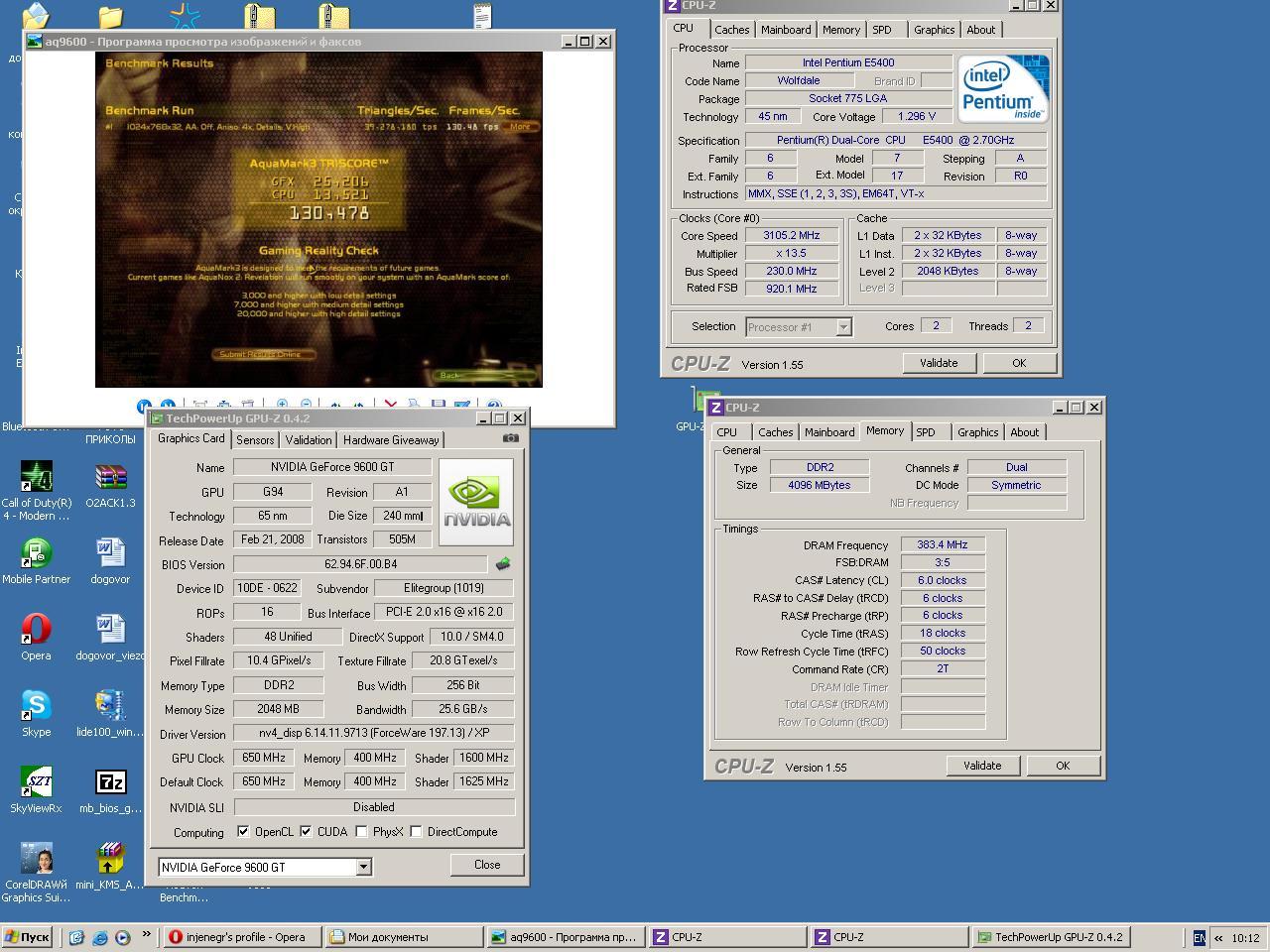1270x952 pixels.
Task: Launch Windows Media Player from Quick Launch
Action: coord(122,936)
